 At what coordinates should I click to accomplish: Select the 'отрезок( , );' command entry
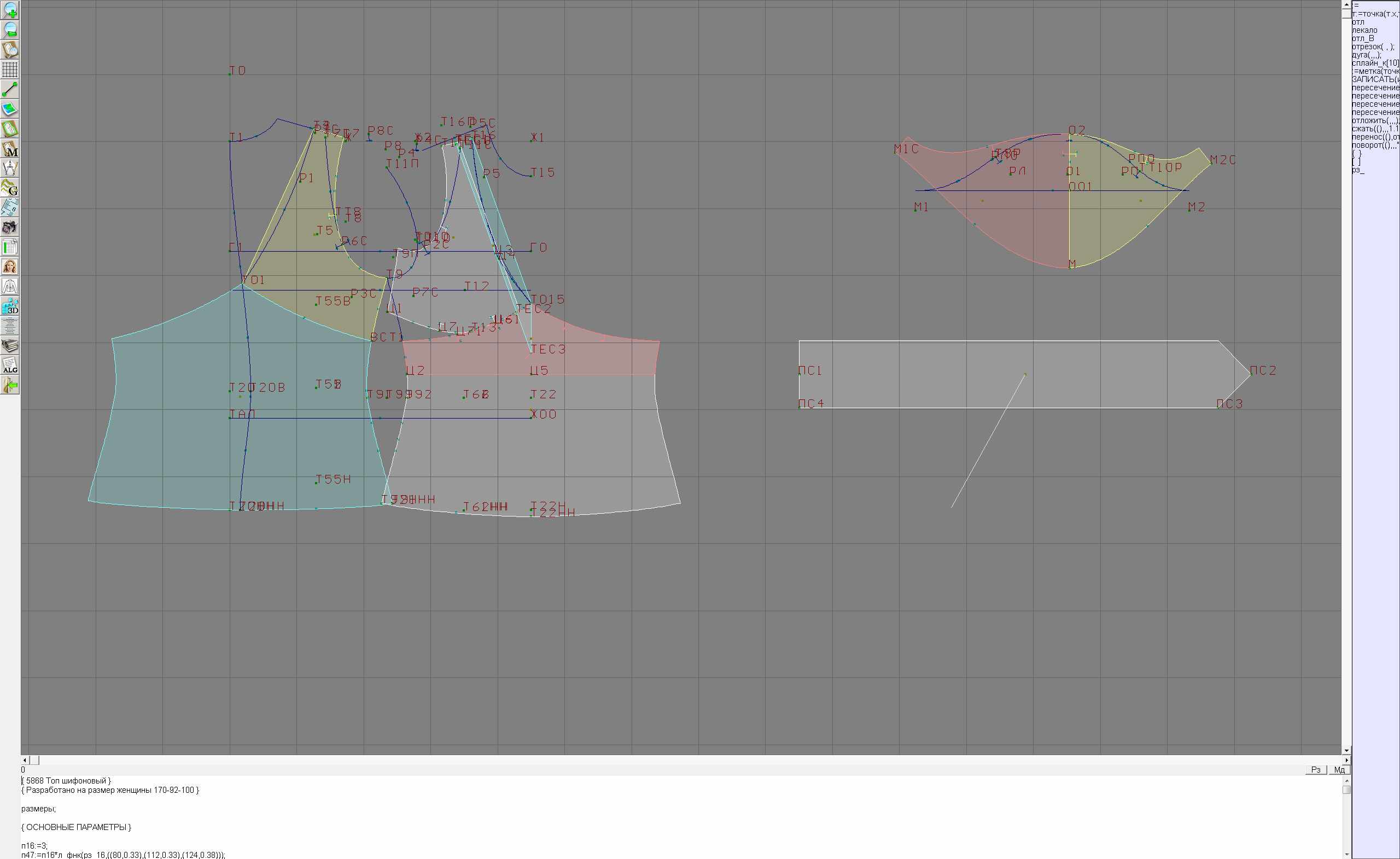tap(1370, 47)
